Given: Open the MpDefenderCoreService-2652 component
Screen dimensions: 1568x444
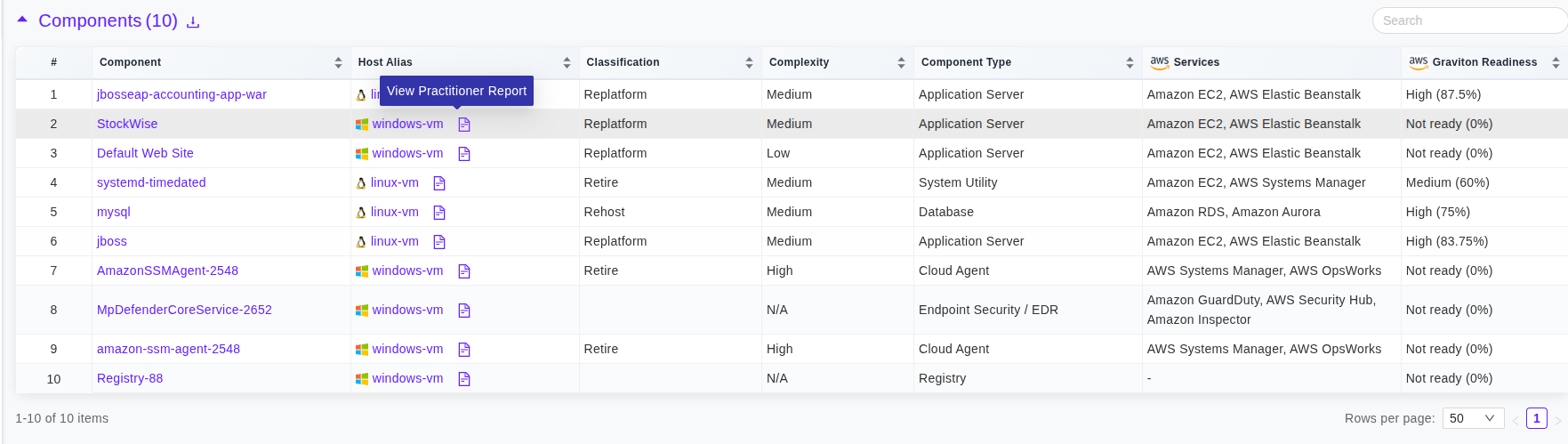Looking at the screenshot, I should click(184, 310).
